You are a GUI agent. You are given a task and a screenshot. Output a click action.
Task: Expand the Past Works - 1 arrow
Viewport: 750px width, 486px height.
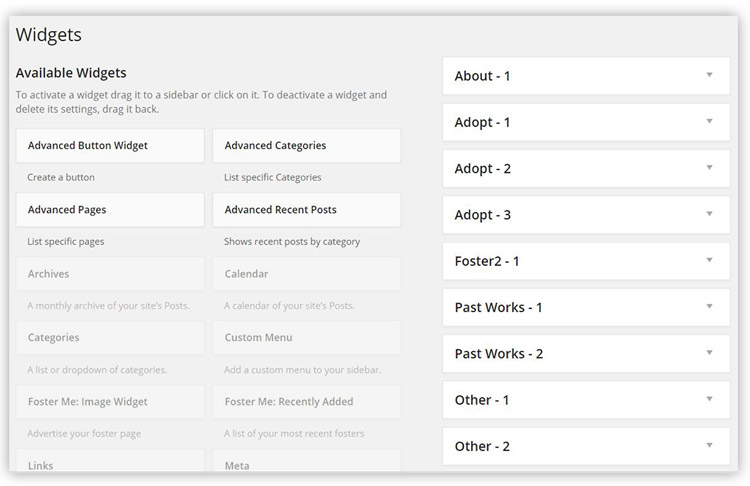709,306
